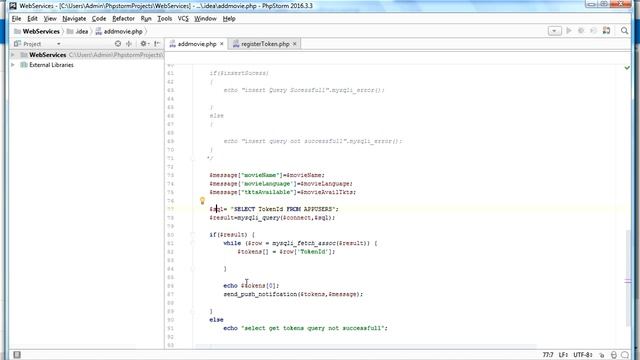
Task: Expand External Libraries tree node
Action: tap(13, 65)
